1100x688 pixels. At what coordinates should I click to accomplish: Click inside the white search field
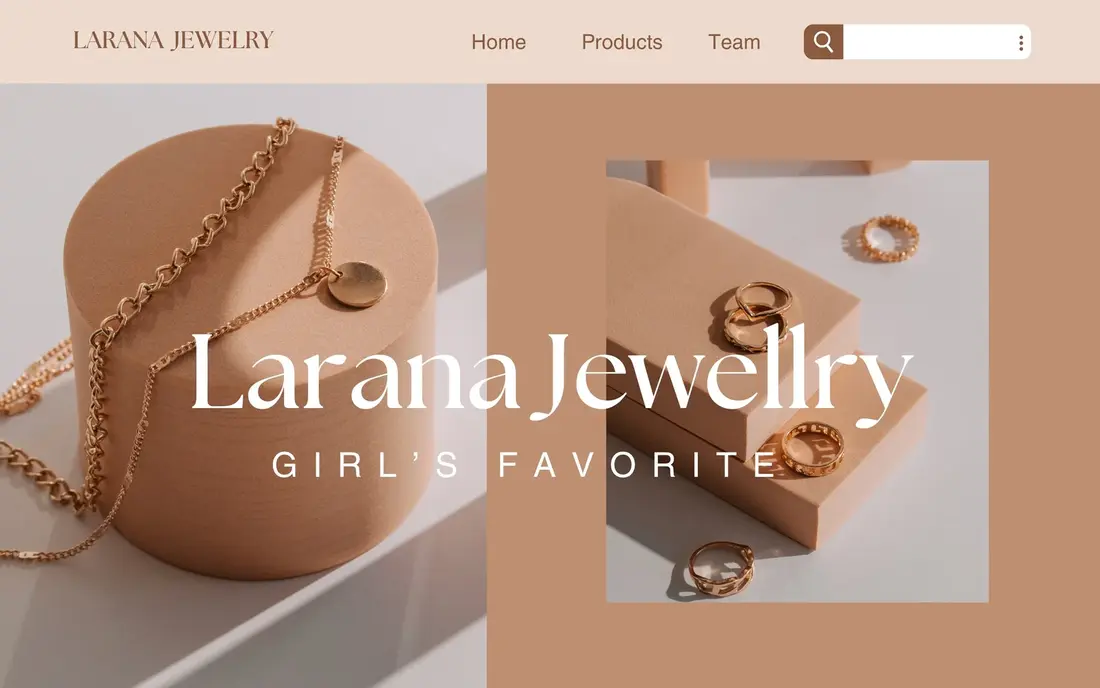click(928, 42)
